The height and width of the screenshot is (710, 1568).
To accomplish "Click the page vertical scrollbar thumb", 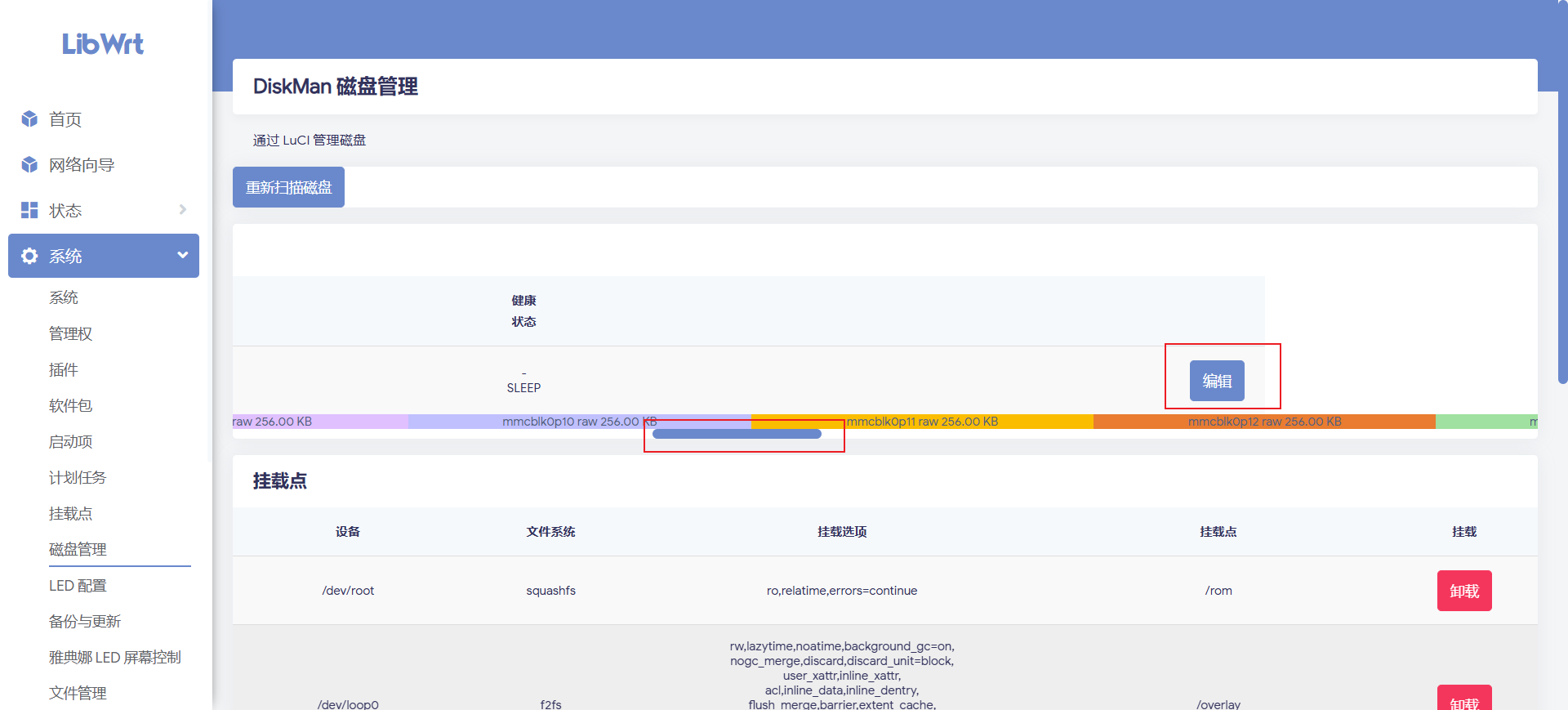I will coord(1563,192).
